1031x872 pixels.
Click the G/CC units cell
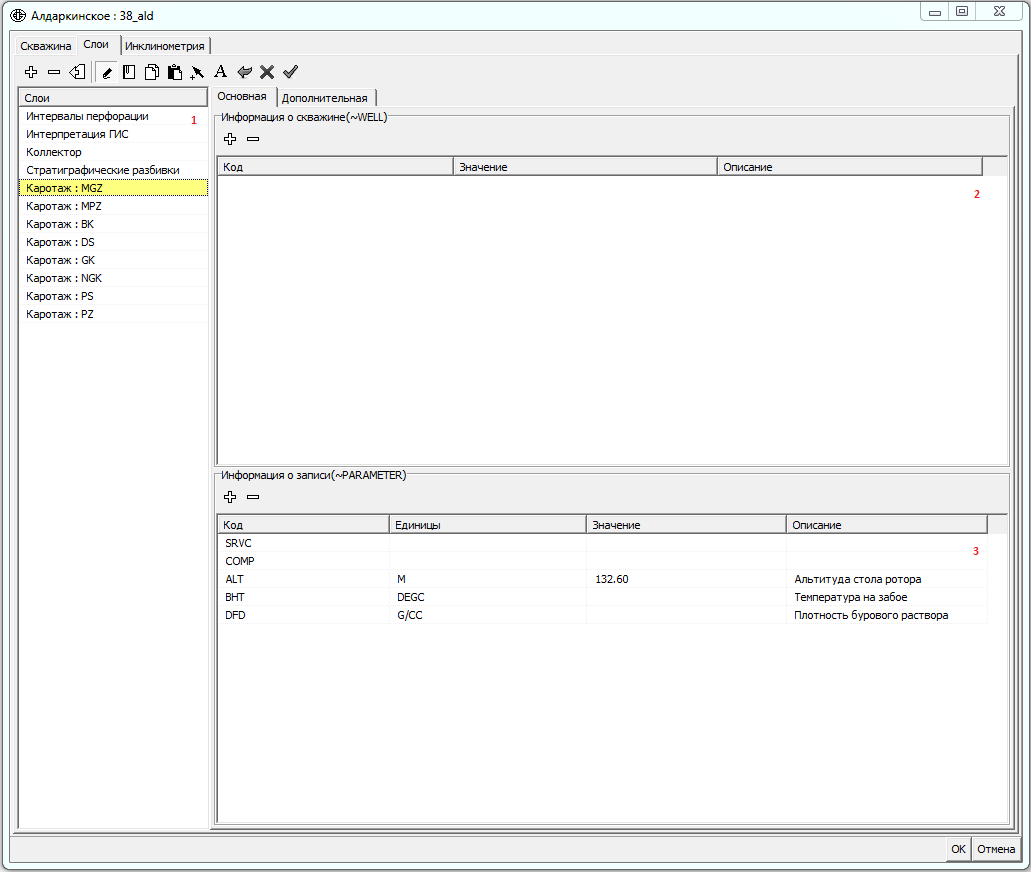[487, 615]
